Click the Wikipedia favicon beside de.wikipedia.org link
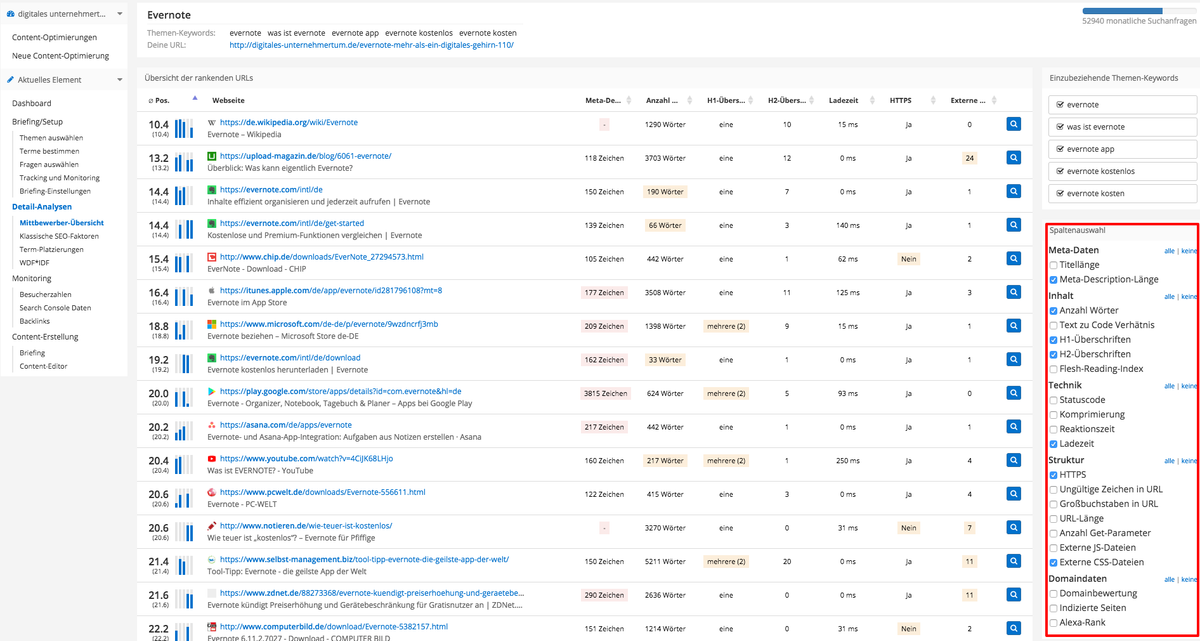 coord(212,123)
